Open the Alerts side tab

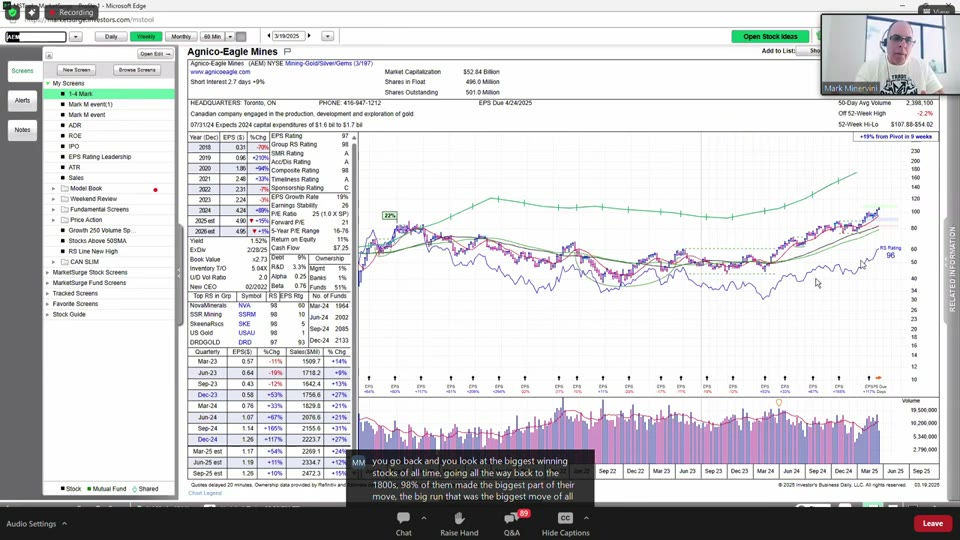[23, 100]
